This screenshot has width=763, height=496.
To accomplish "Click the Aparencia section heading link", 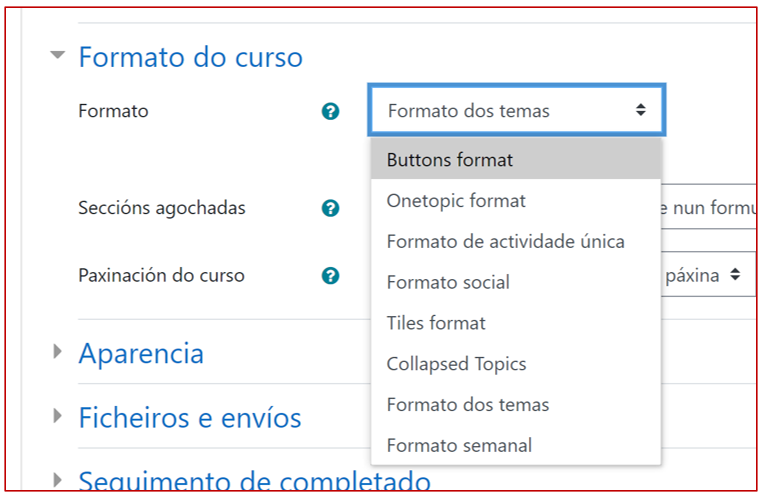I will click(x=141, y=353).
